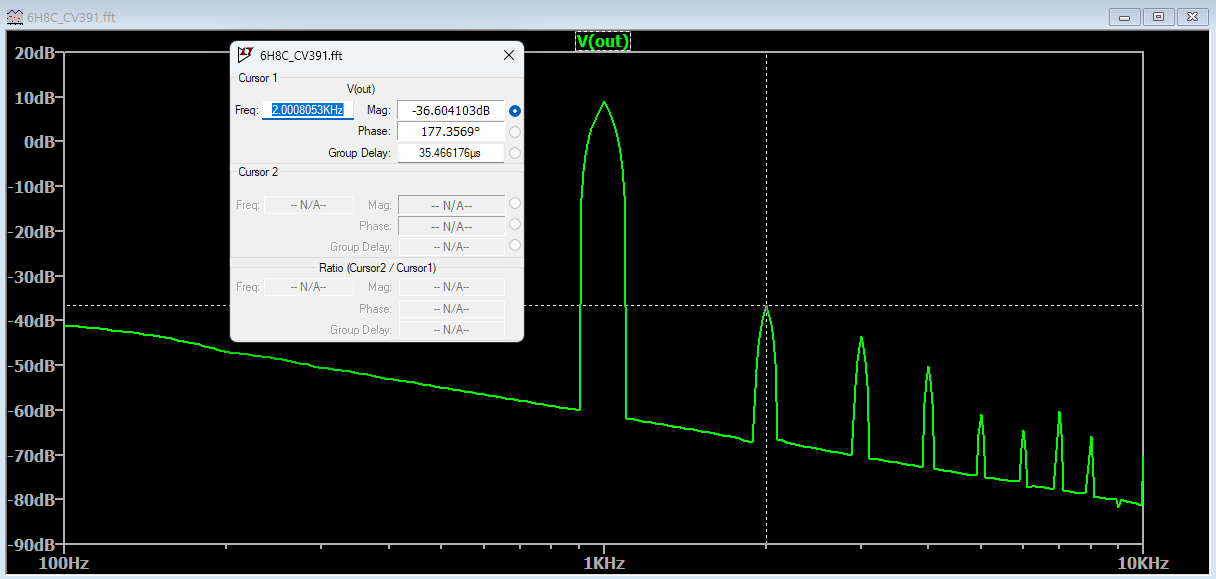Click the Cursor 1 Freq input field
The width and height of the screenshot is (1216, 579).
[308, 110]
